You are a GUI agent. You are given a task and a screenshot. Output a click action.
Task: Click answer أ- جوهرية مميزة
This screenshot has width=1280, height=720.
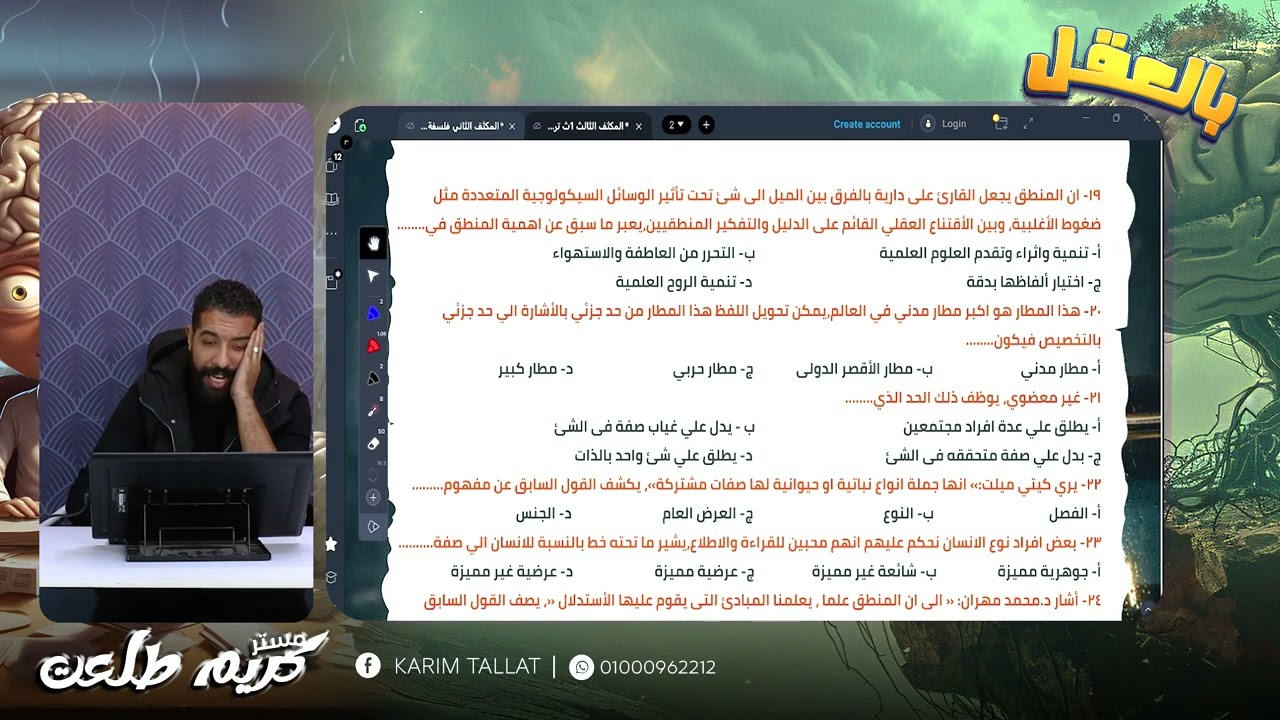[1049, 572]
